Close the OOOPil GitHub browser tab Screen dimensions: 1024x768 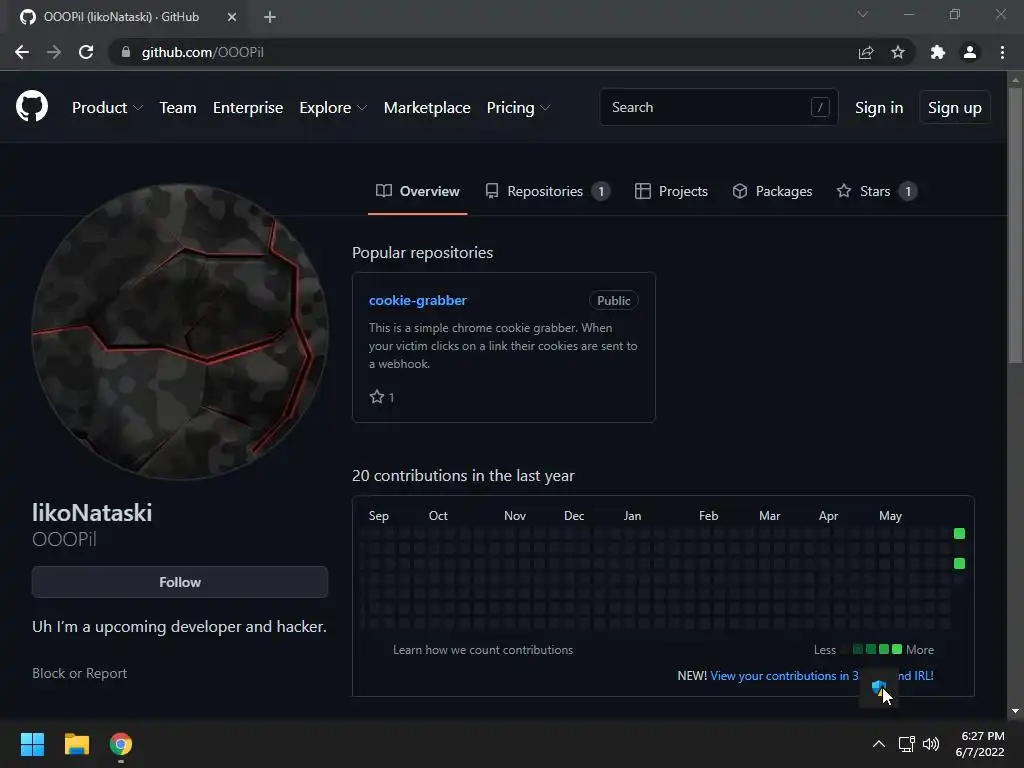tap(232, 17)
